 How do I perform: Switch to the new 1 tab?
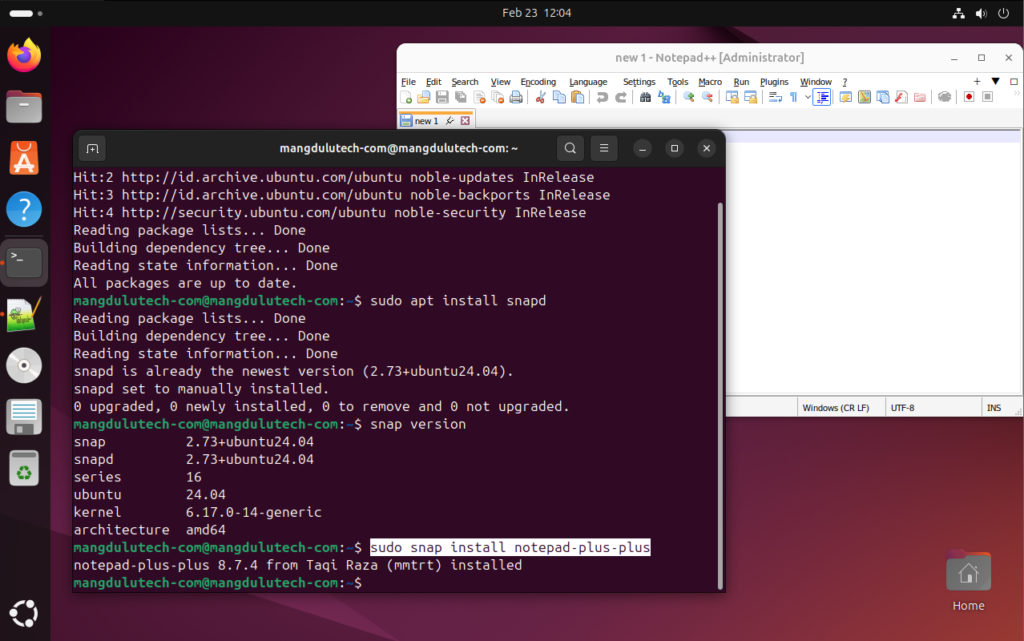(x=424, y=119)
